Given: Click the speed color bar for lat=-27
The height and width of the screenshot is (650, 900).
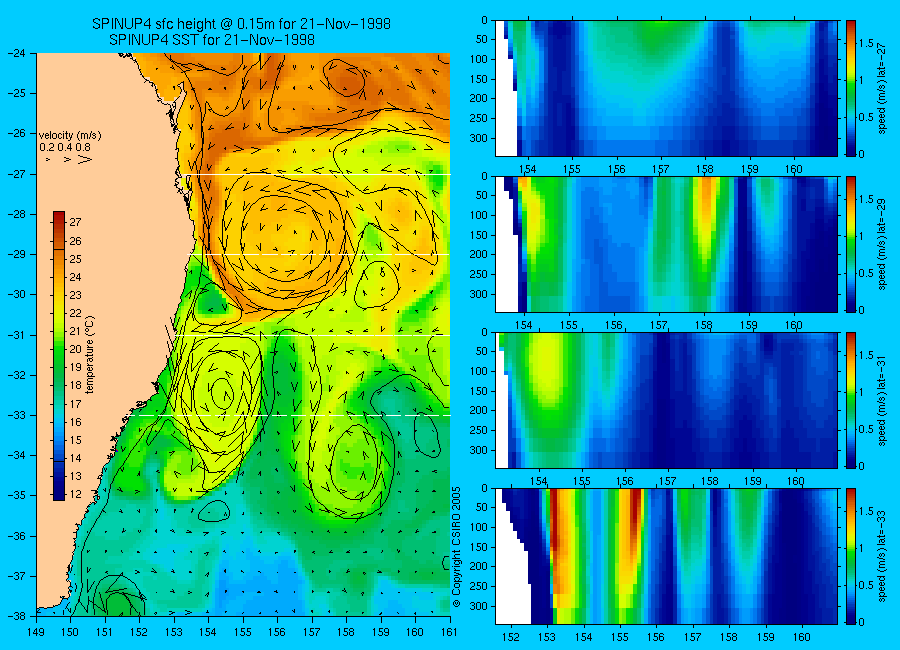Looking at the screenshot, I should click(851, 88).
